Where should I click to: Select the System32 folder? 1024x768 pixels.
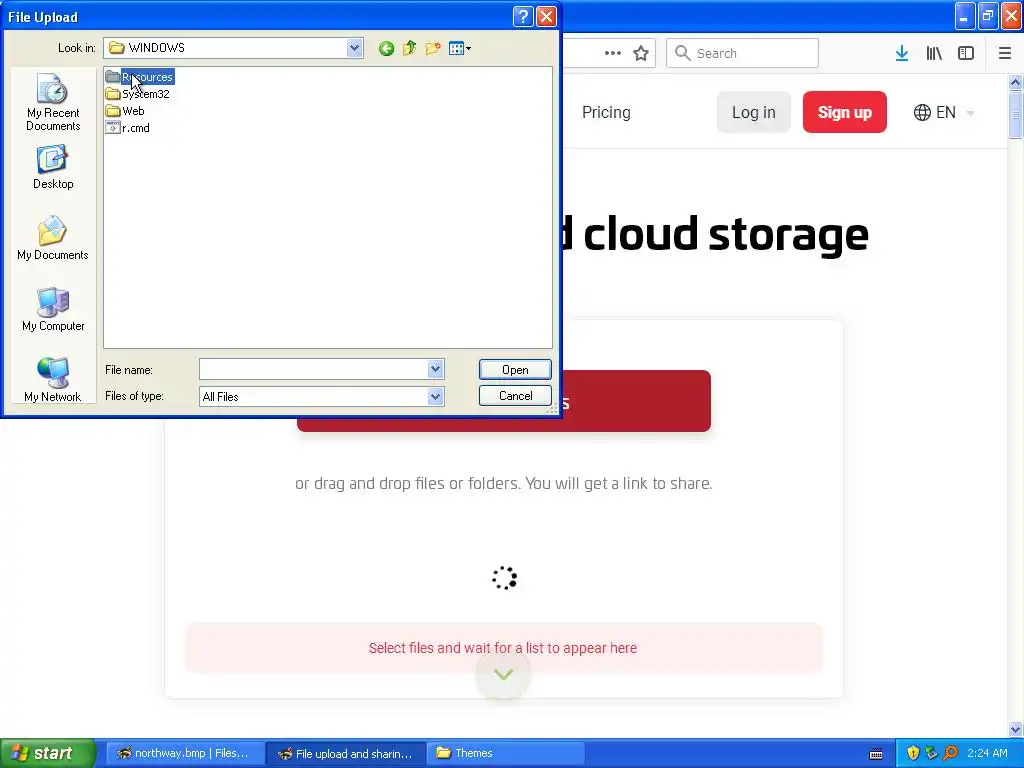[x=138, y=94]
